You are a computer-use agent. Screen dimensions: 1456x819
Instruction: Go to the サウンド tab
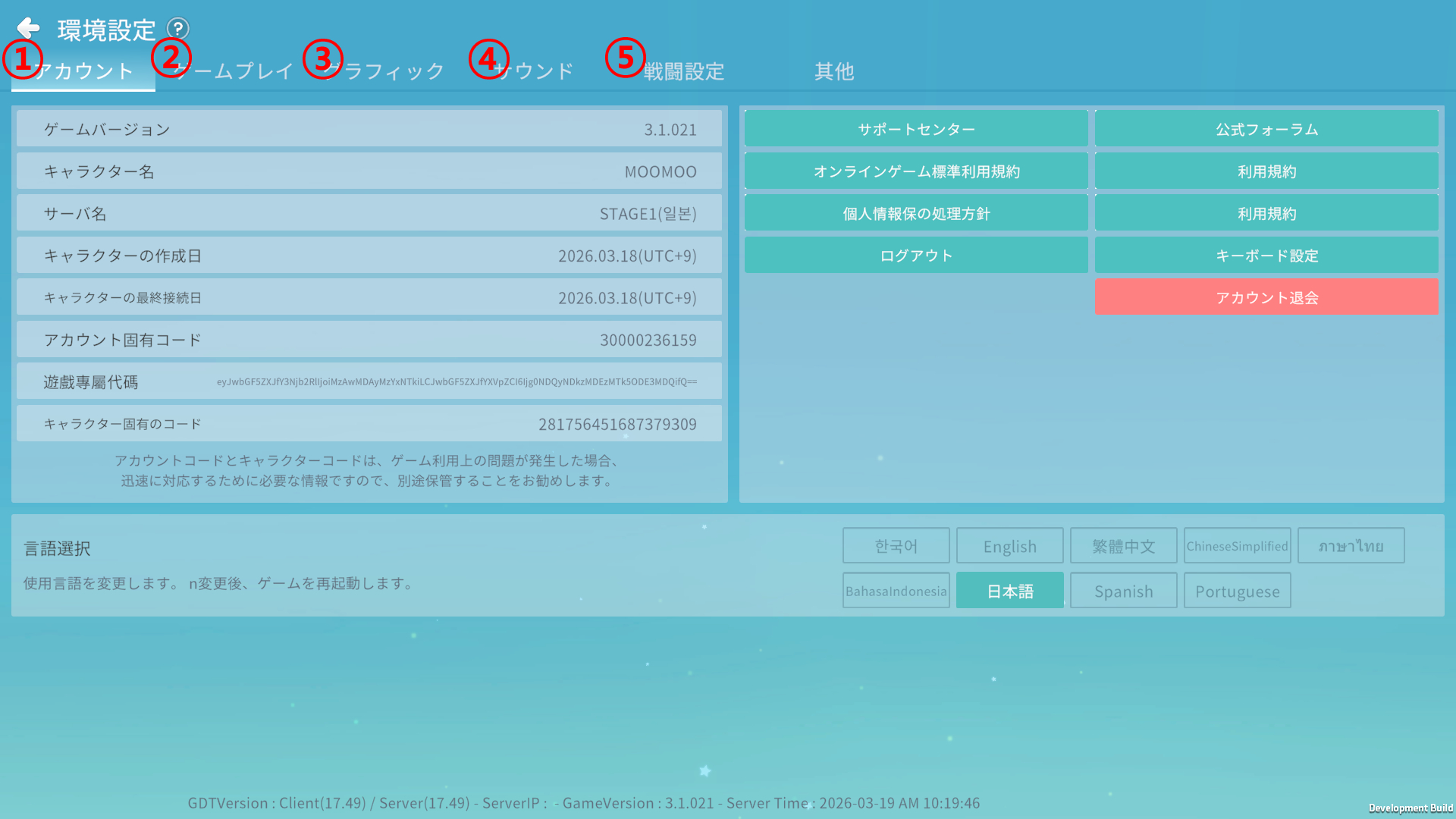click(534, 71)
